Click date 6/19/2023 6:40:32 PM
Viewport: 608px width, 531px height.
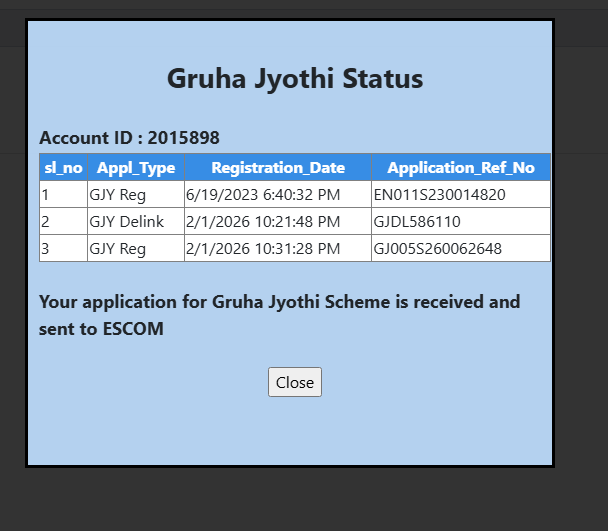[x=263, y=195]
